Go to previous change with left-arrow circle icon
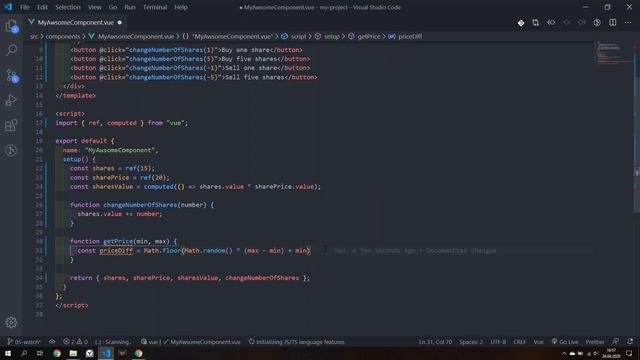This screenshot has height=360, width=640. click(551, 23)
